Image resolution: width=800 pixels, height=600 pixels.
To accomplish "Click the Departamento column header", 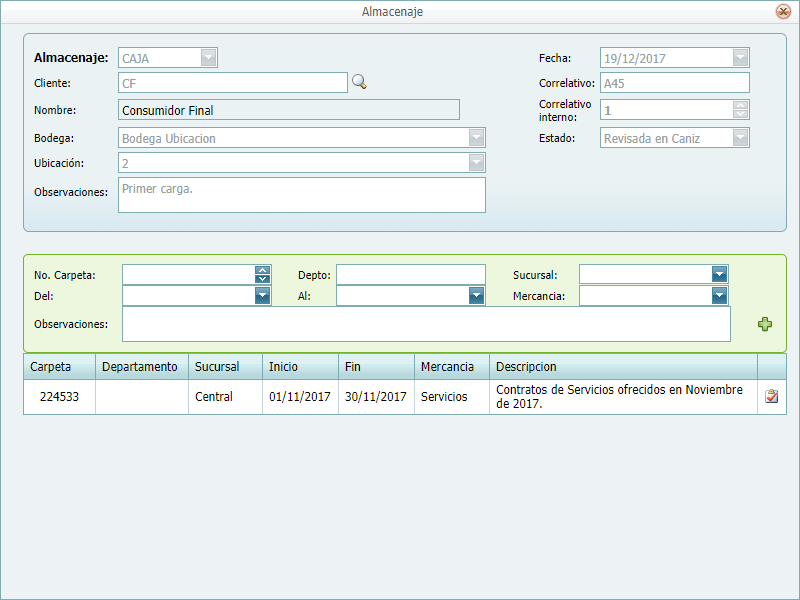I will tap(141, 367).
